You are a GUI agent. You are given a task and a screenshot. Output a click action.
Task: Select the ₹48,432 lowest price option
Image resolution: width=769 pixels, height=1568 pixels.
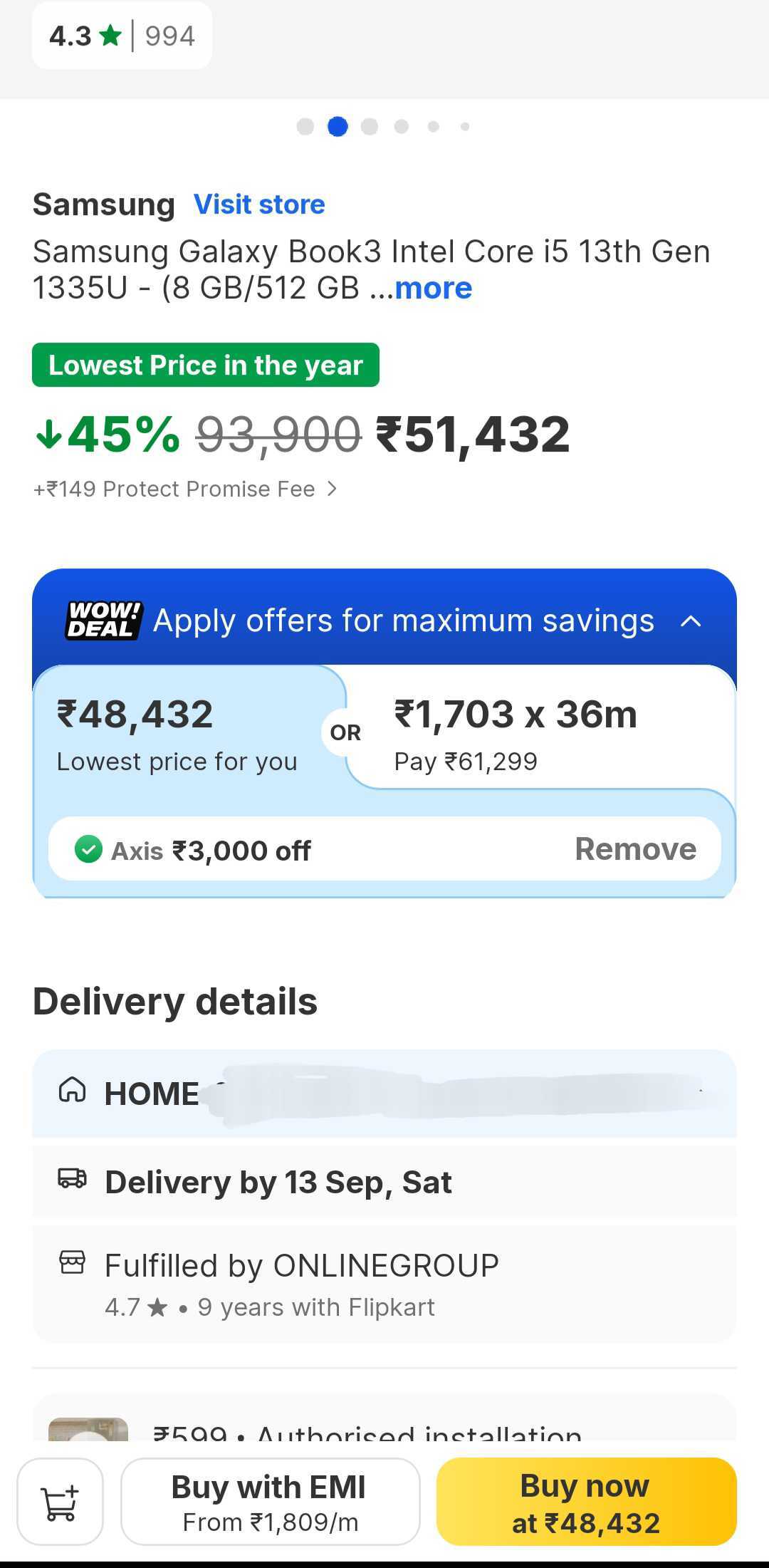[178, 734]
